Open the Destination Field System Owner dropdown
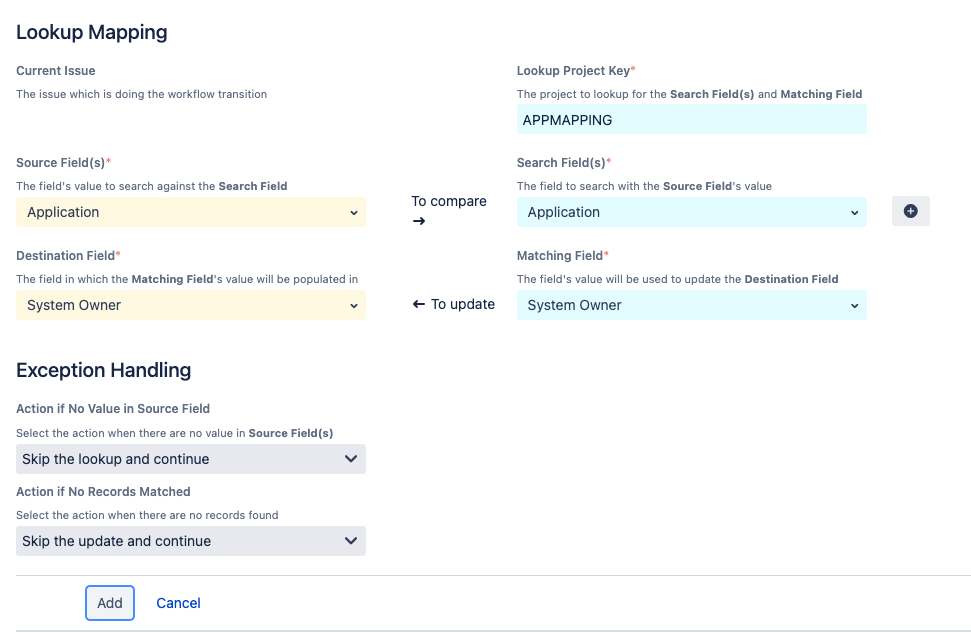This screenshot has width=971, height=632. [190, 304]
